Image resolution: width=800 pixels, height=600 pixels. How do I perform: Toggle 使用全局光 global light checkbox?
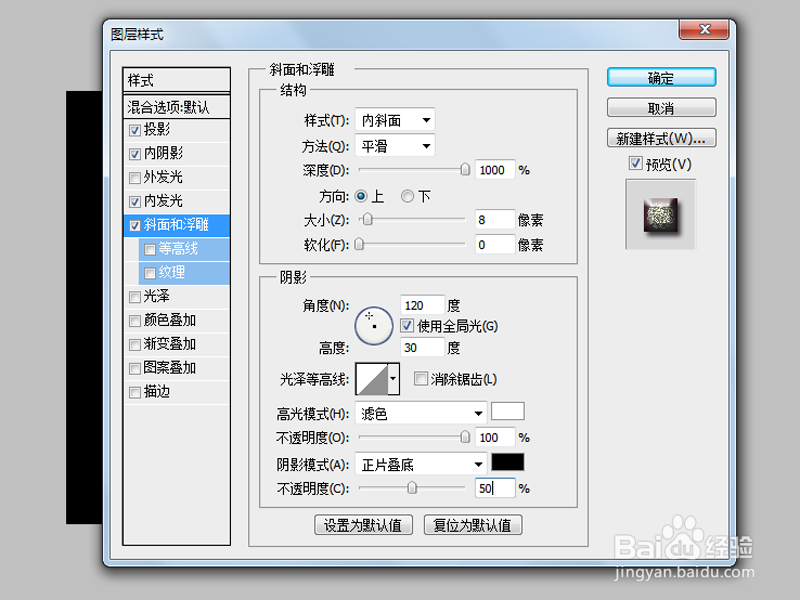click(x=407, y=326)
